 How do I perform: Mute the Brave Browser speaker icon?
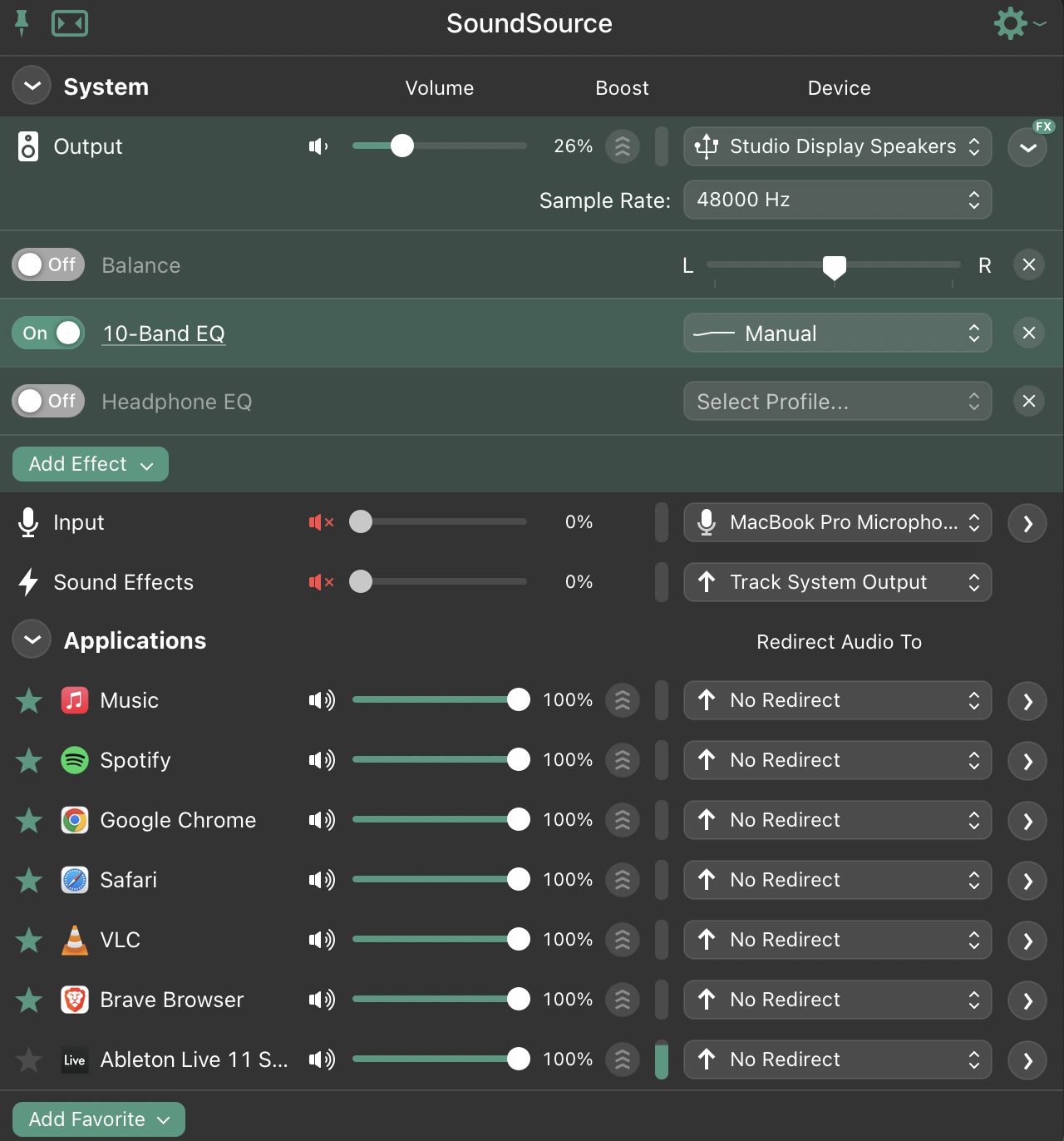(x=322, y=1000)
